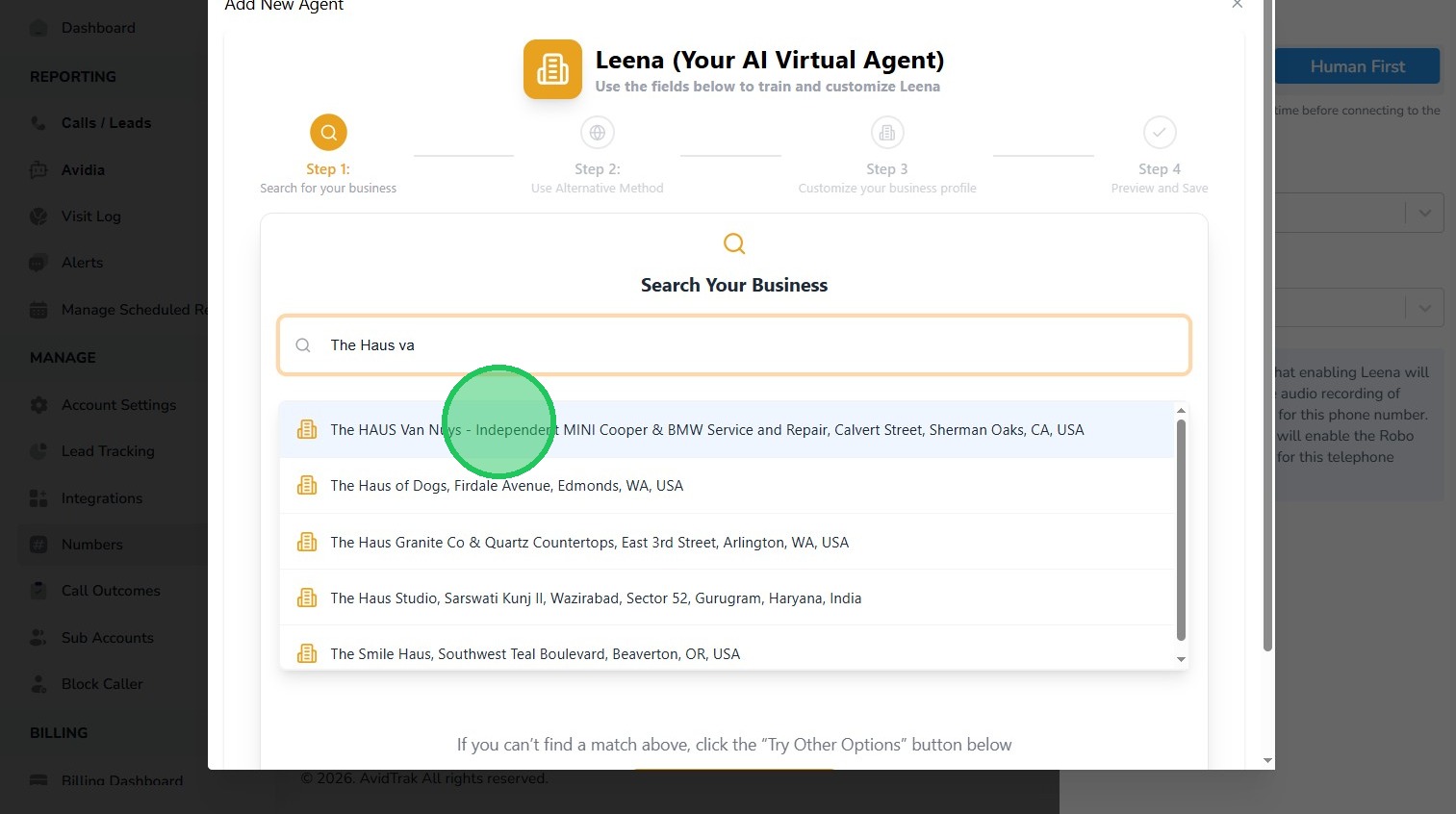Click the Calls / Leads phone icon
The height and width of the screenshot is (814, 1456).
pos(38,123)
